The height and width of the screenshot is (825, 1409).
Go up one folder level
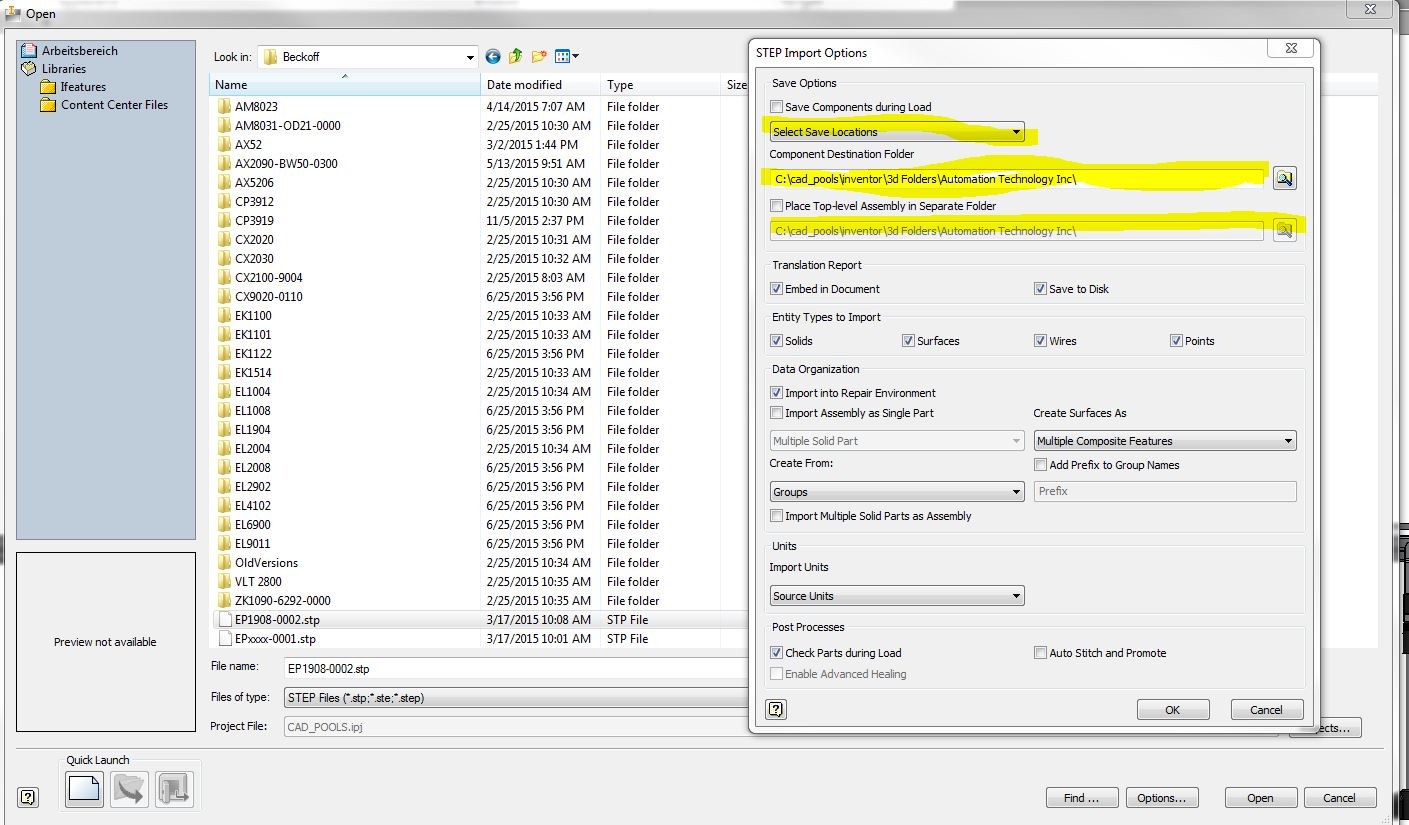pyautogui.click(x=515, y=56)
